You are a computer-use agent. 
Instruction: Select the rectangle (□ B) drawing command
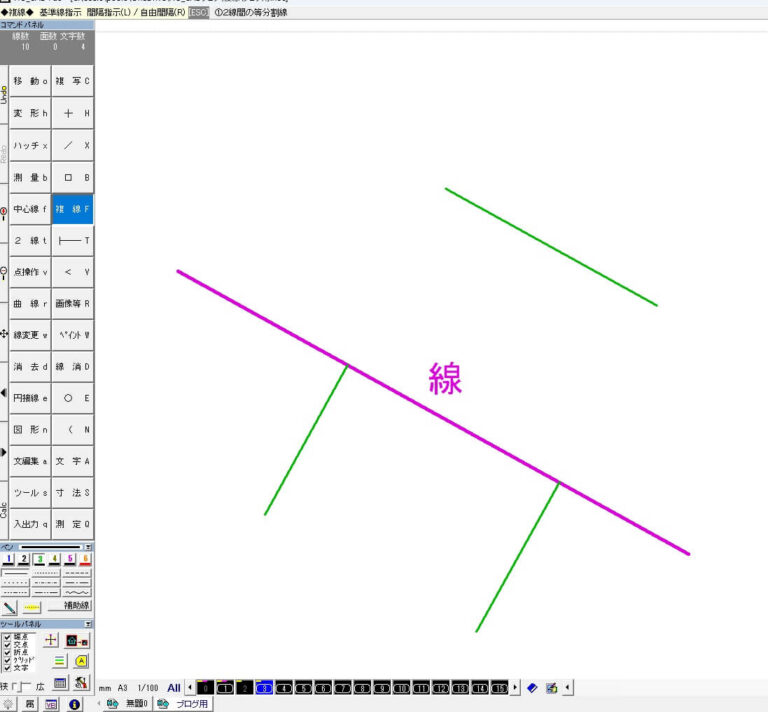pyautogui.click(x=72, y=177)
